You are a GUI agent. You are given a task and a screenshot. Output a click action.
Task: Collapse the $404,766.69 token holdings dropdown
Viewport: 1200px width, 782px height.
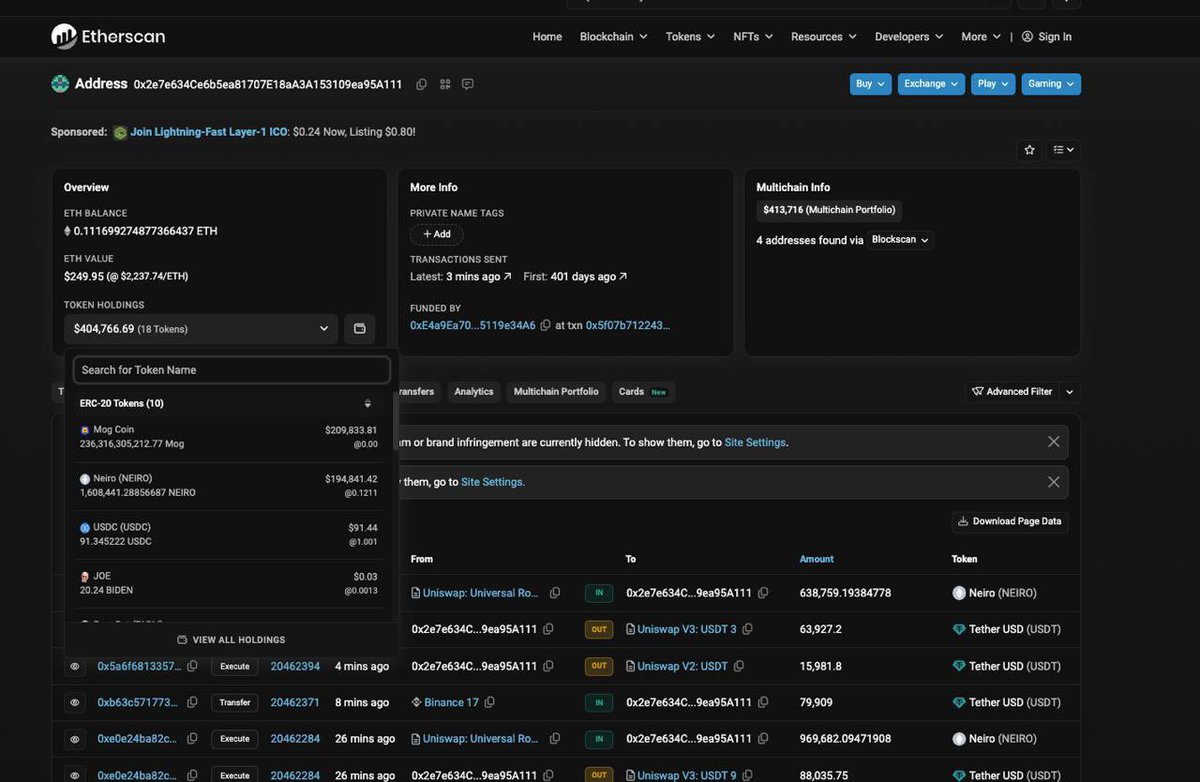[x=201, y=329]
